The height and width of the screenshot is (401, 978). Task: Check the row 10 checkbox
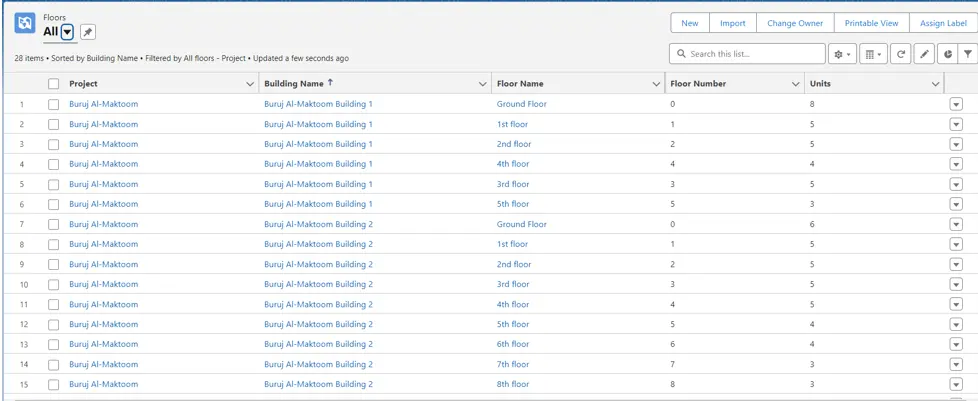(54, 284)
